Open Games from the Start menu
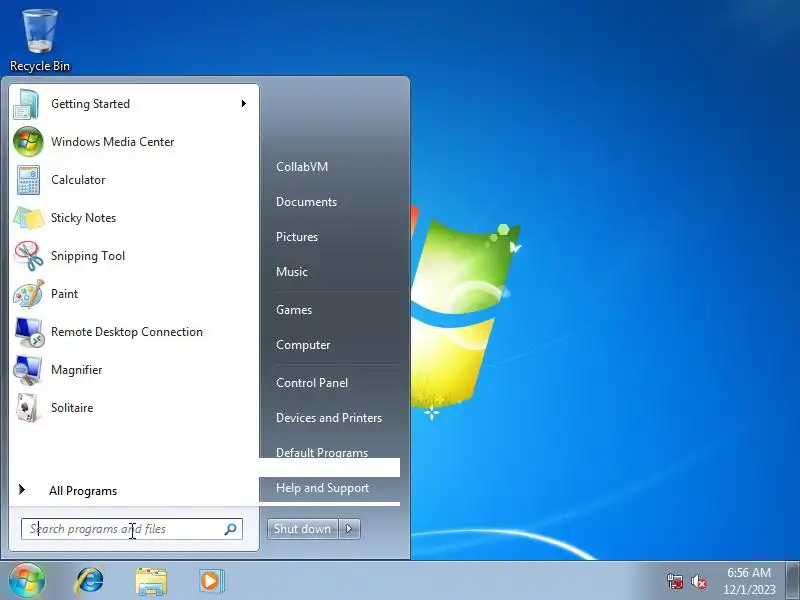Screen dimensions: 800x600 (294, 310)
